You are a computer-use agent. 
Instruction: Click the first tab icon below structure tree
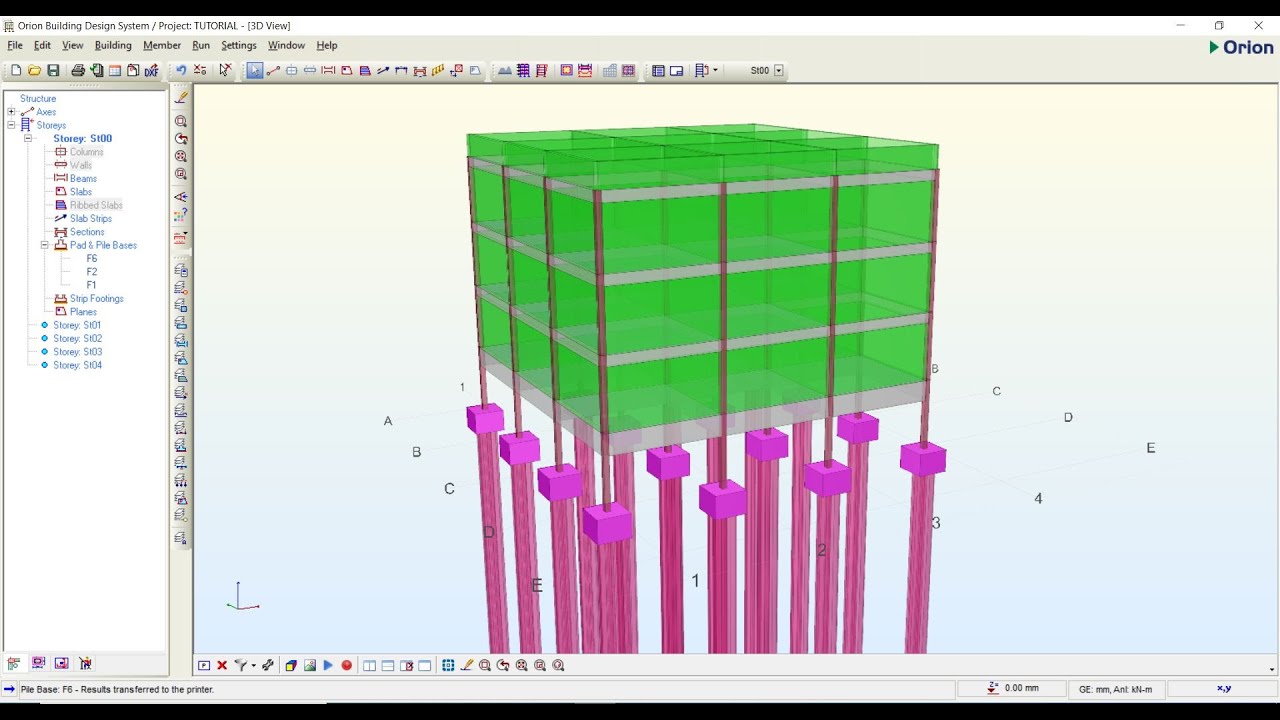(14, 663)
